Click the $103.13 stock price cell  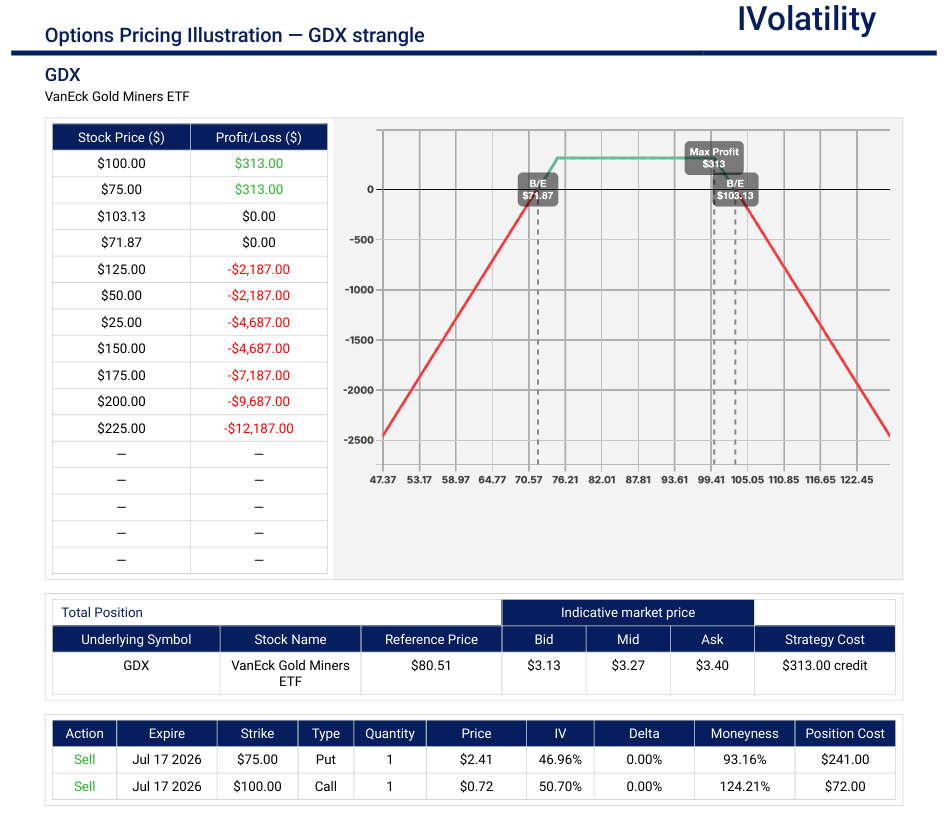point(121,216)
